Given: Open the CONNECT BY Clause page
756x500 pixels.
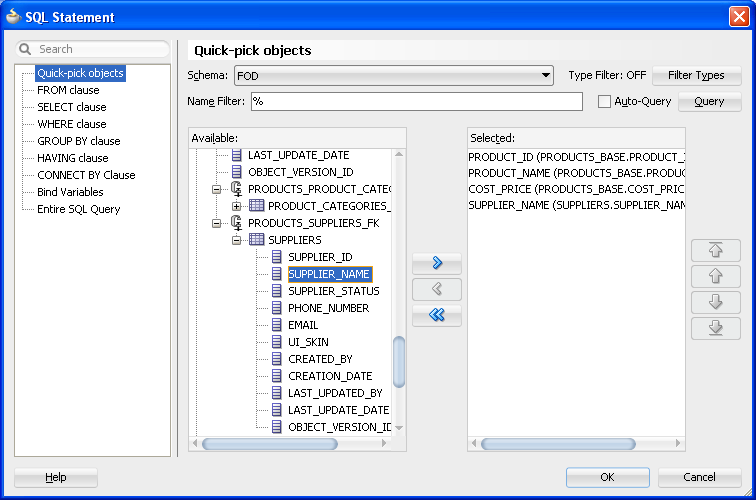Looking at the screenshot, I should pyautogui.click(x=86, y=175).
